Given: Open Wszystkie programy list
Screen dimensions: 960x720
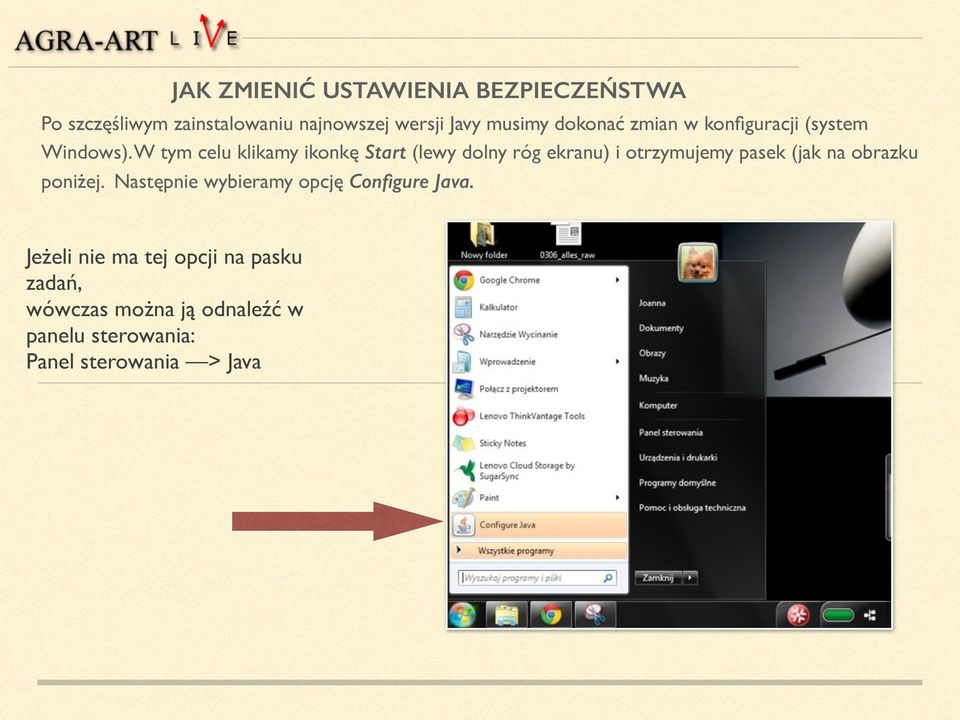Looking at the screenshot, I should coord(539,550).
